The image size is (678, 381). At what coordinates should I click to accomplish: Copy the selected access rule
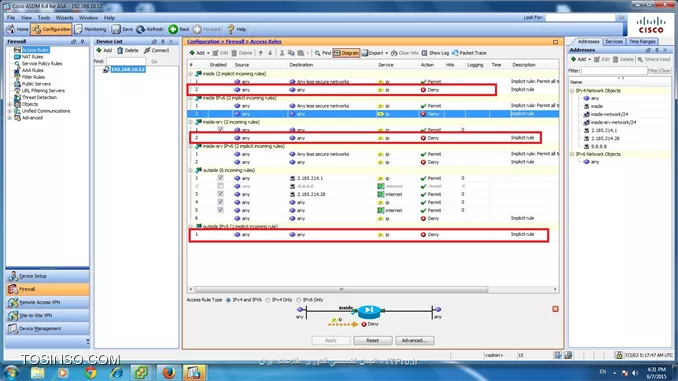click(291, 53)
